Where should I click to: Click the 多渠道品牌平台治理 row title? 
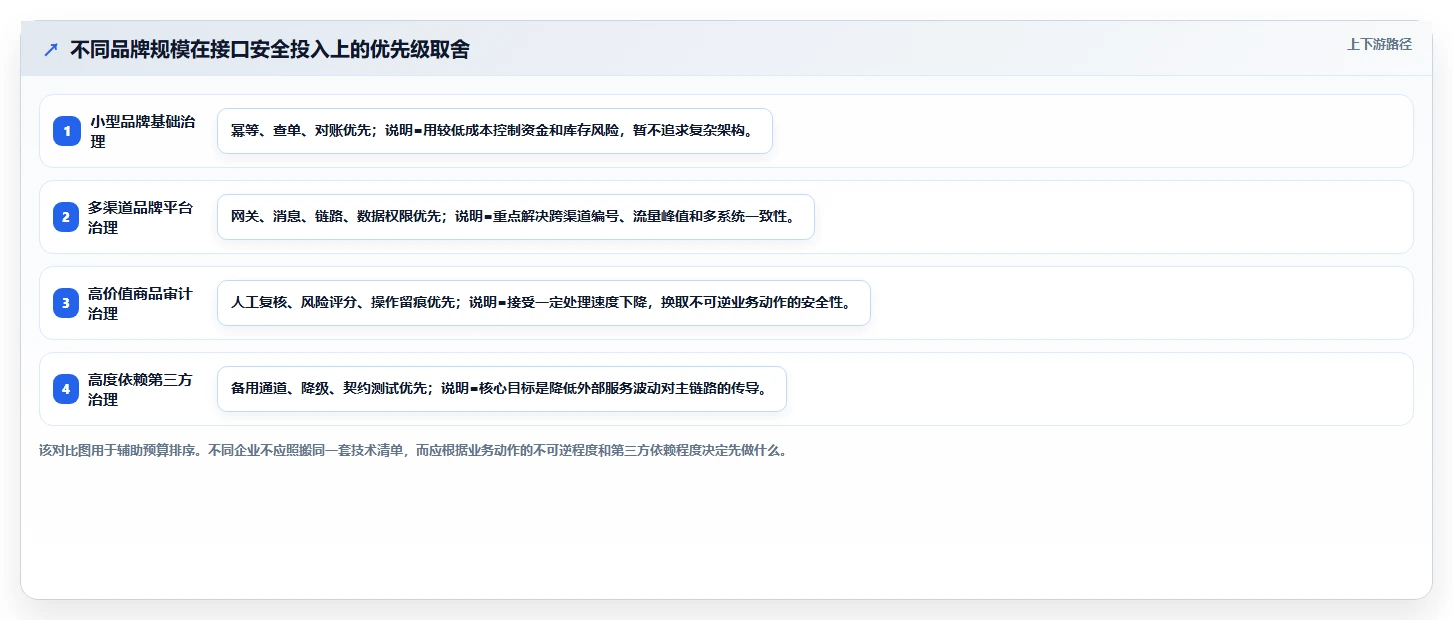pyautogui.click(x=140, y=217)
